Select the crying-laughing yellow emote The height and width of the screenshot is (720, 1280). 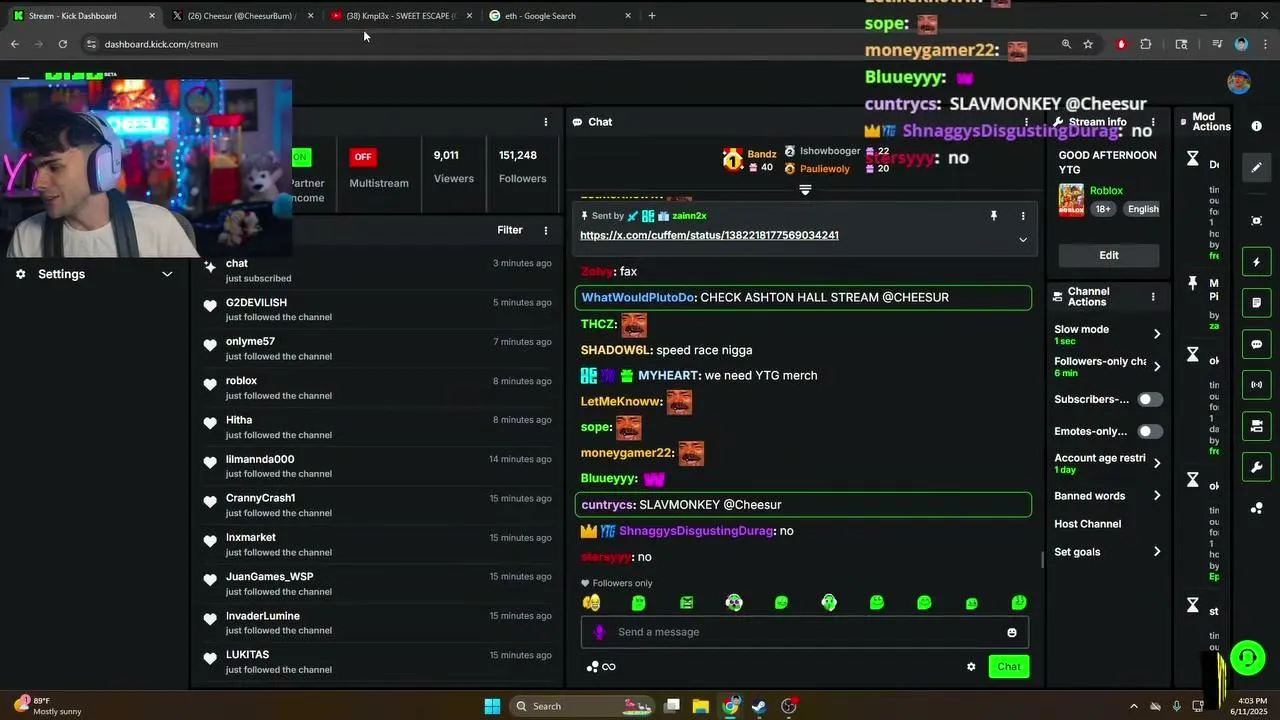point(591,602)
